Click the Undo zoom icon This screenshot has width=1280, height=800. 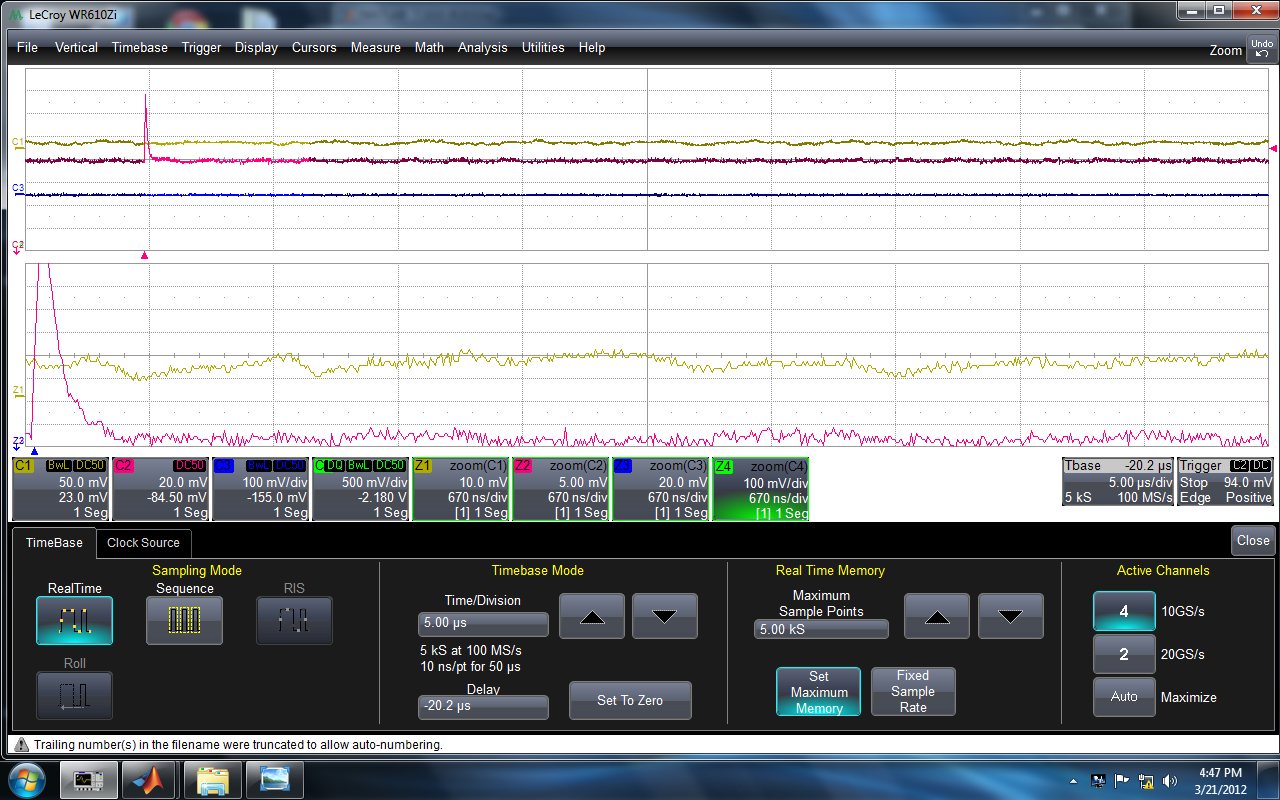pyautogui.click(x=1261, y=48)
